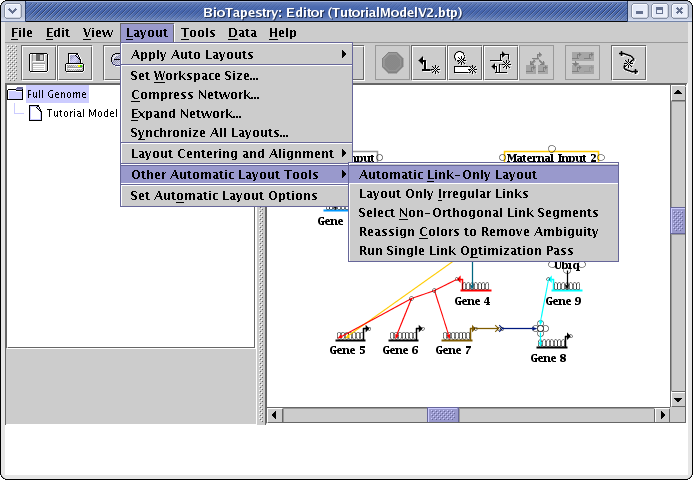Open the Tools menu

coord(198,33)
